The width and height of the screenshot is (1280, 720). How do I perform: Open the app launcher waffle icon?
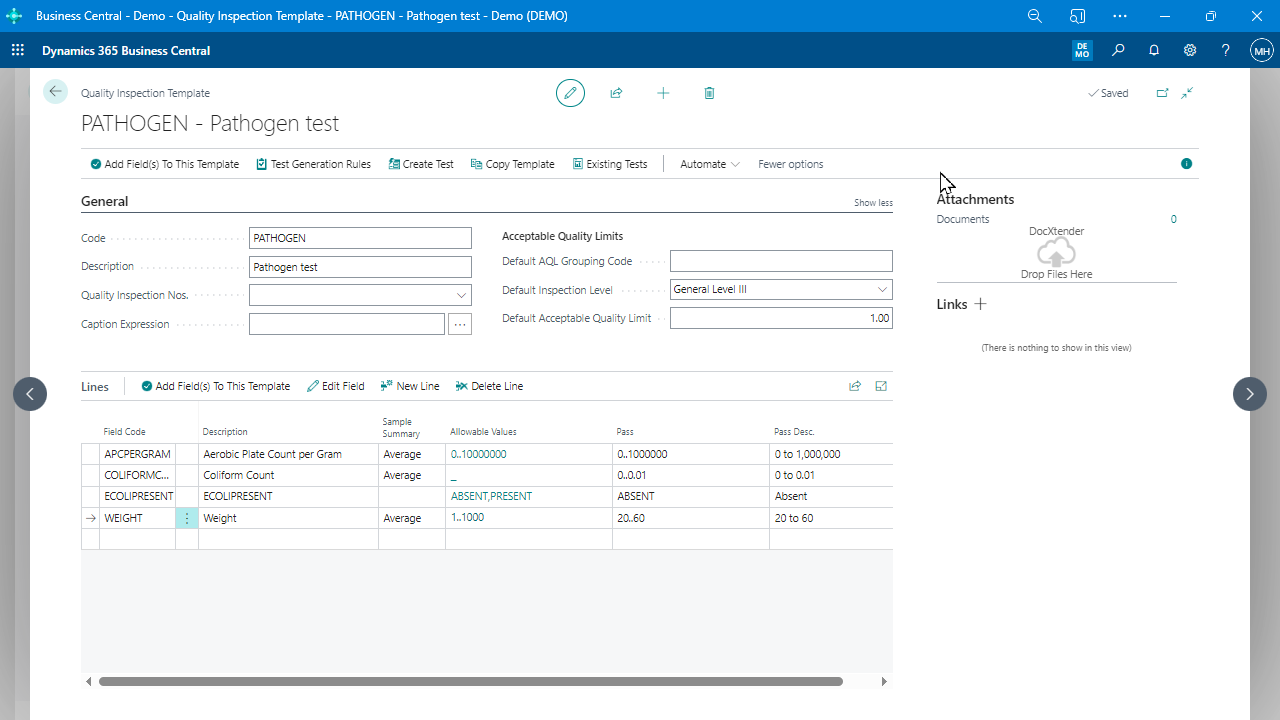(18, 51)
